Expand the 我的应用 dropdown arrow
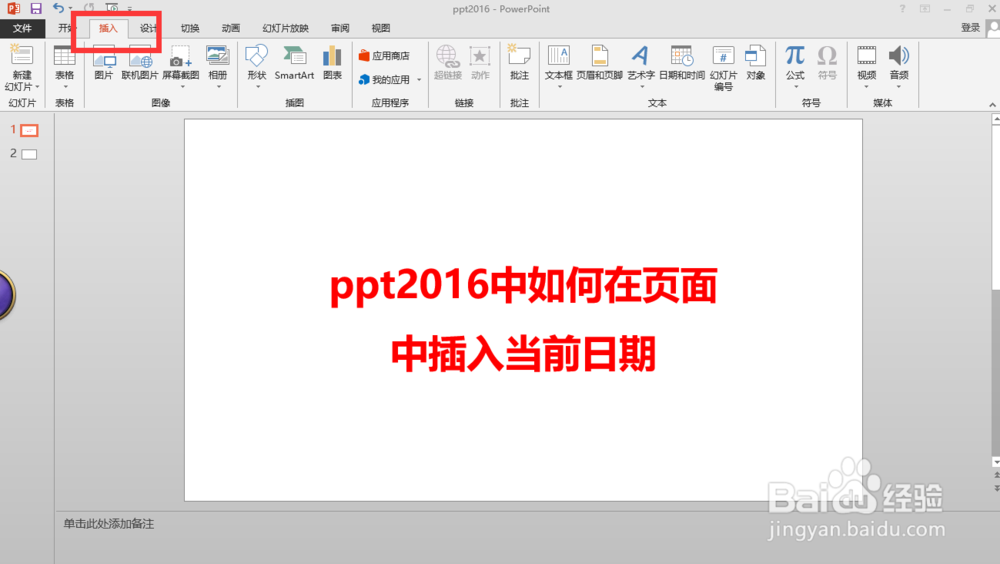The width and height of the screenshot is (1000, 564). 419,80
